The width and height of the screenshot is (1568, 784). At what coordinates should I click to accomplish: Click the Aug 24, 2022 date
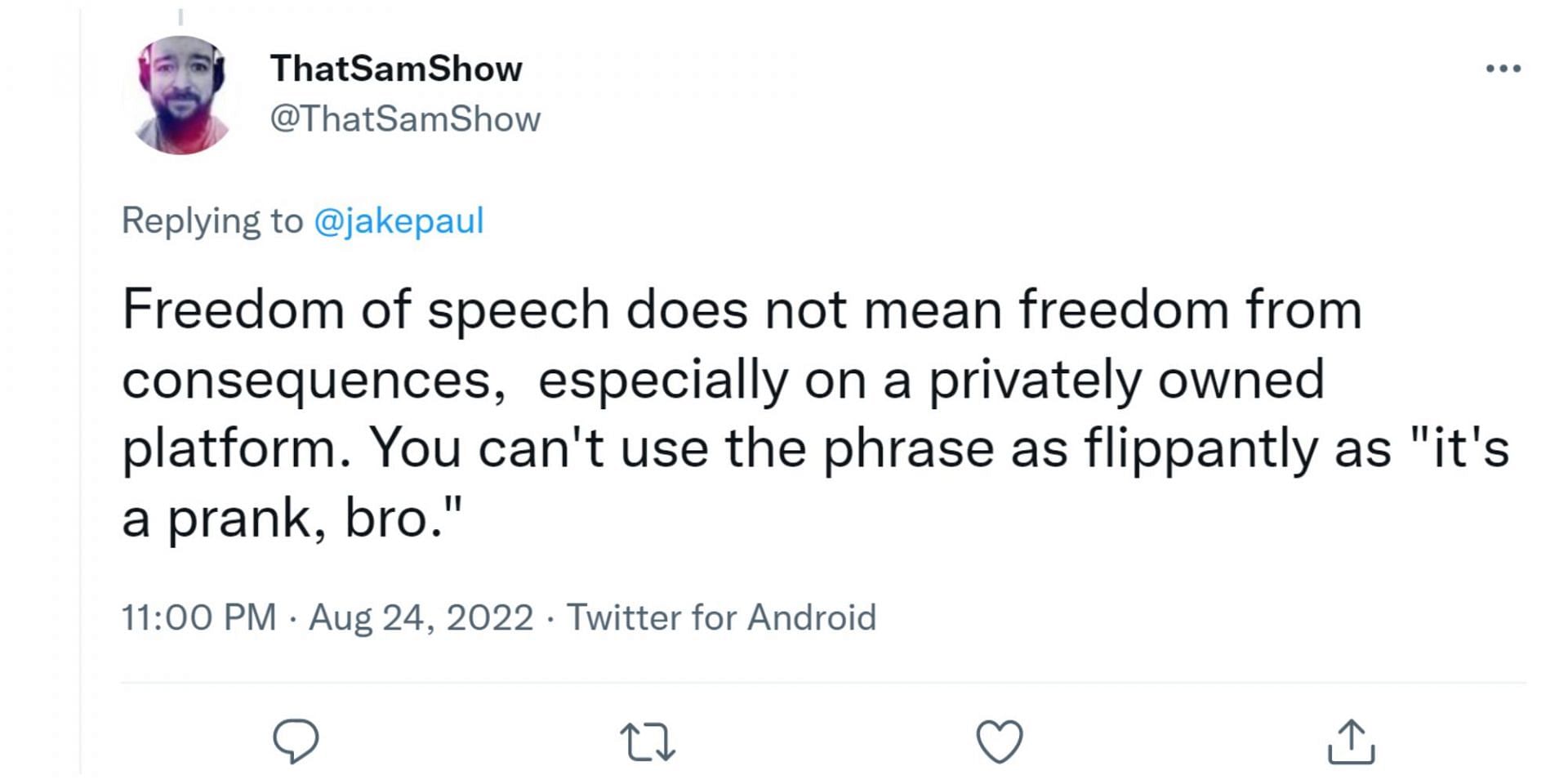point(421,617)
